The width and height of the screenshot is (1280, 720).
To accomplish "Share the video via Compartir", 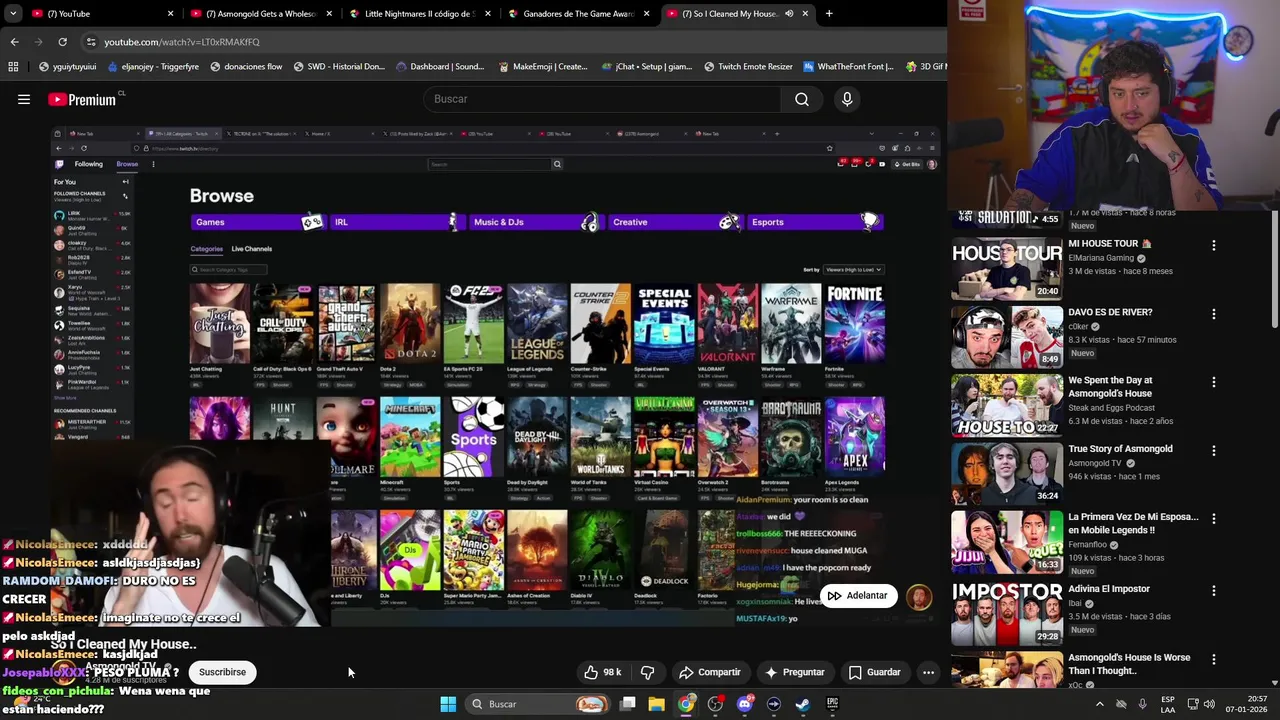I will point(709,672).
